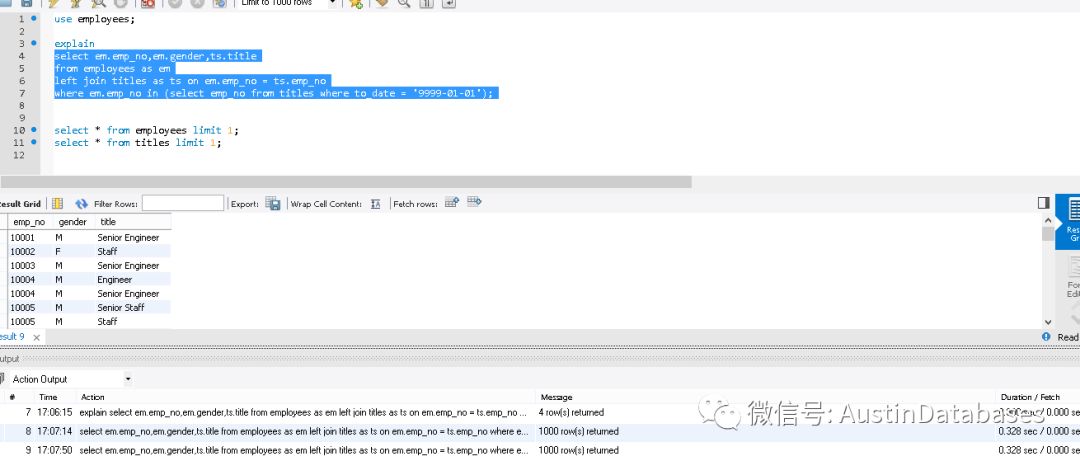This screenshot has width=1080, height=461.
Task: Commit the transaction with the checkmark icon
Action: pyautogui.click(x=175, y=3)
